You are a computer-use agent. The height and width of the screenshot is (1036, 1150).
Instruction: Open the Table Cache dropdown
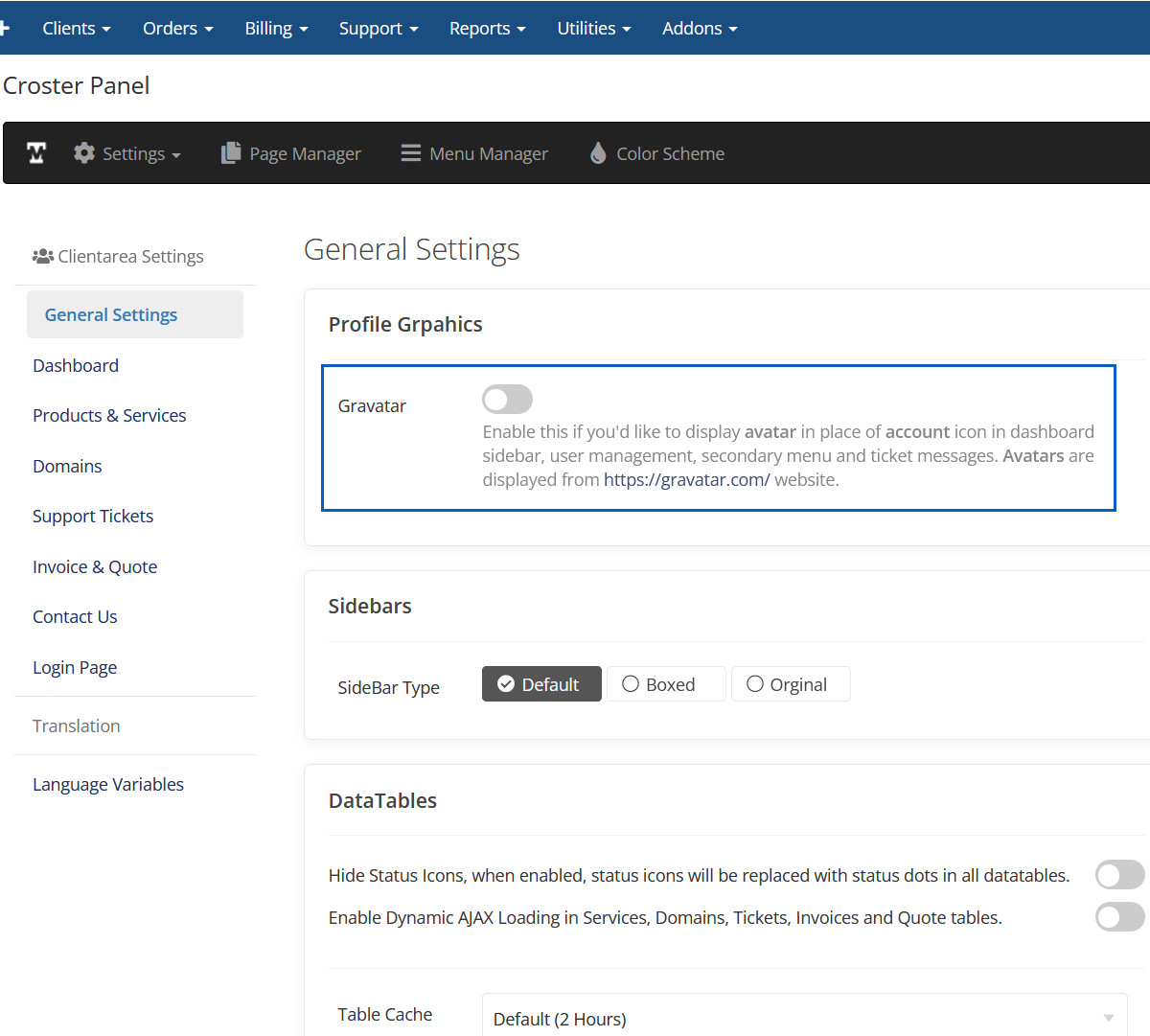[804, 1018]
